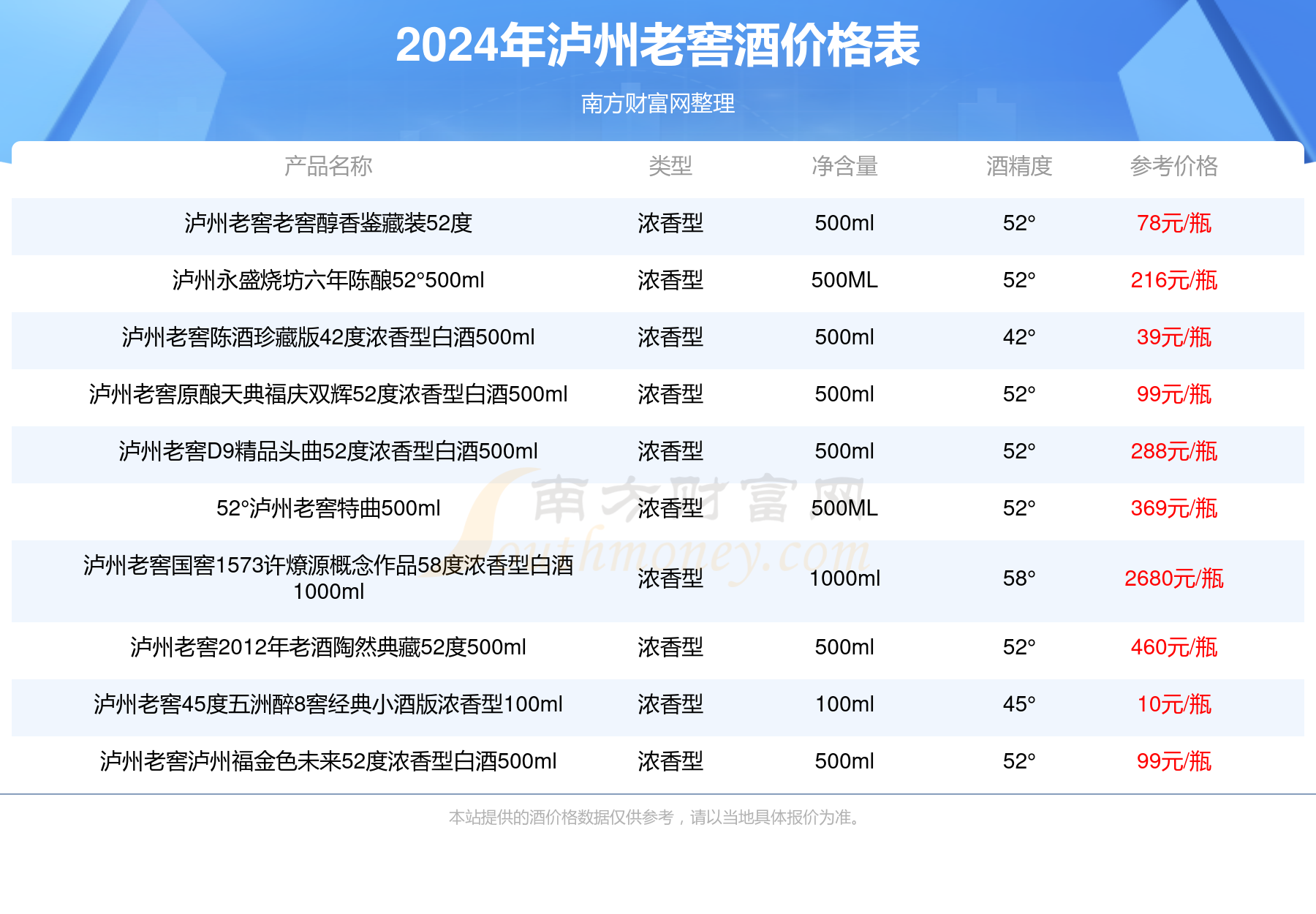The width and height of the screenshot is (1316, 914).
Task: Select product 52°泸州老窖特曲500ml
Action: pyautogui.click(x=328, y=508)
